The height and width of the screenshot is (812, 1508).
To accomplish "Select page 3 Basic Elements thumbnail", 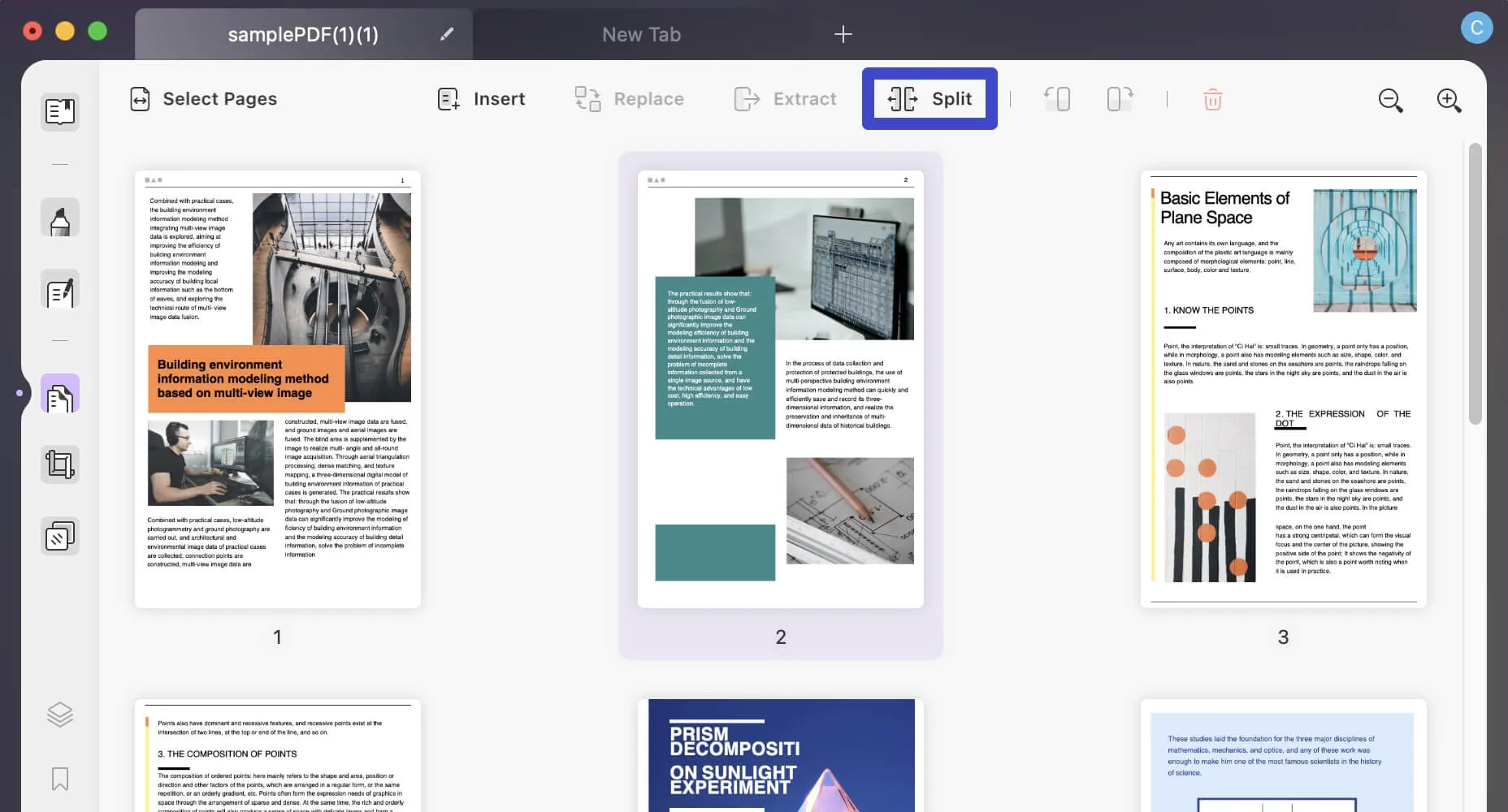I will 1284,389.
